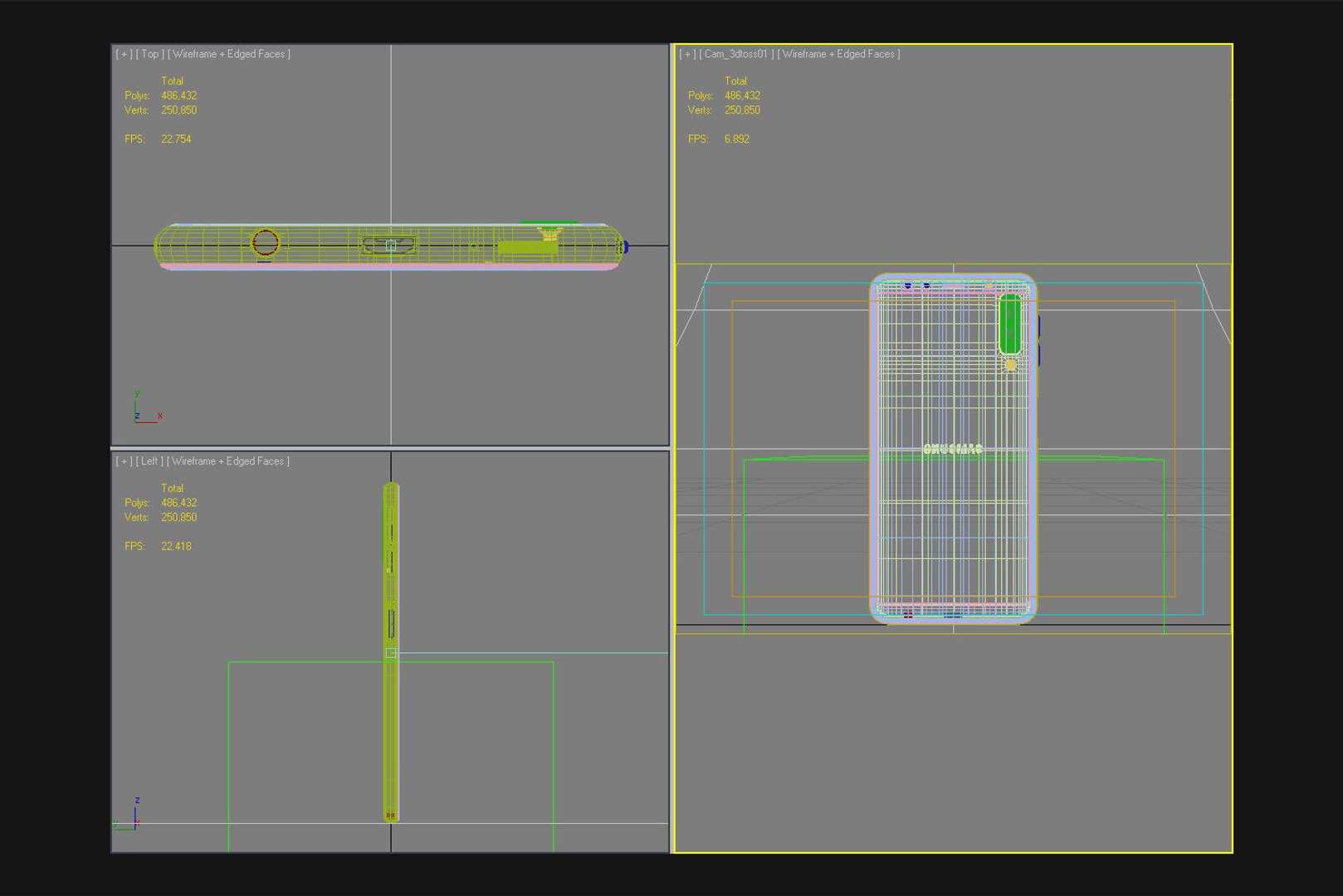
Task: Select the circular headphone jack in Top viewport
Action: [266, 243]
